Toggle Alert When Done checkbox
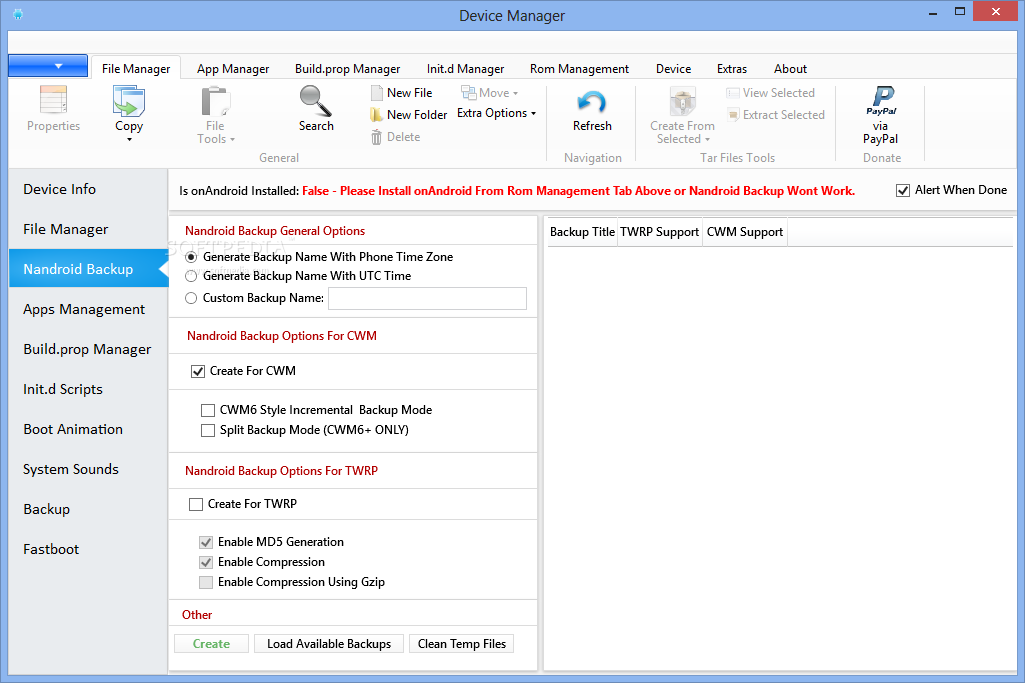 pyautogui.click(x=903, y=190)
